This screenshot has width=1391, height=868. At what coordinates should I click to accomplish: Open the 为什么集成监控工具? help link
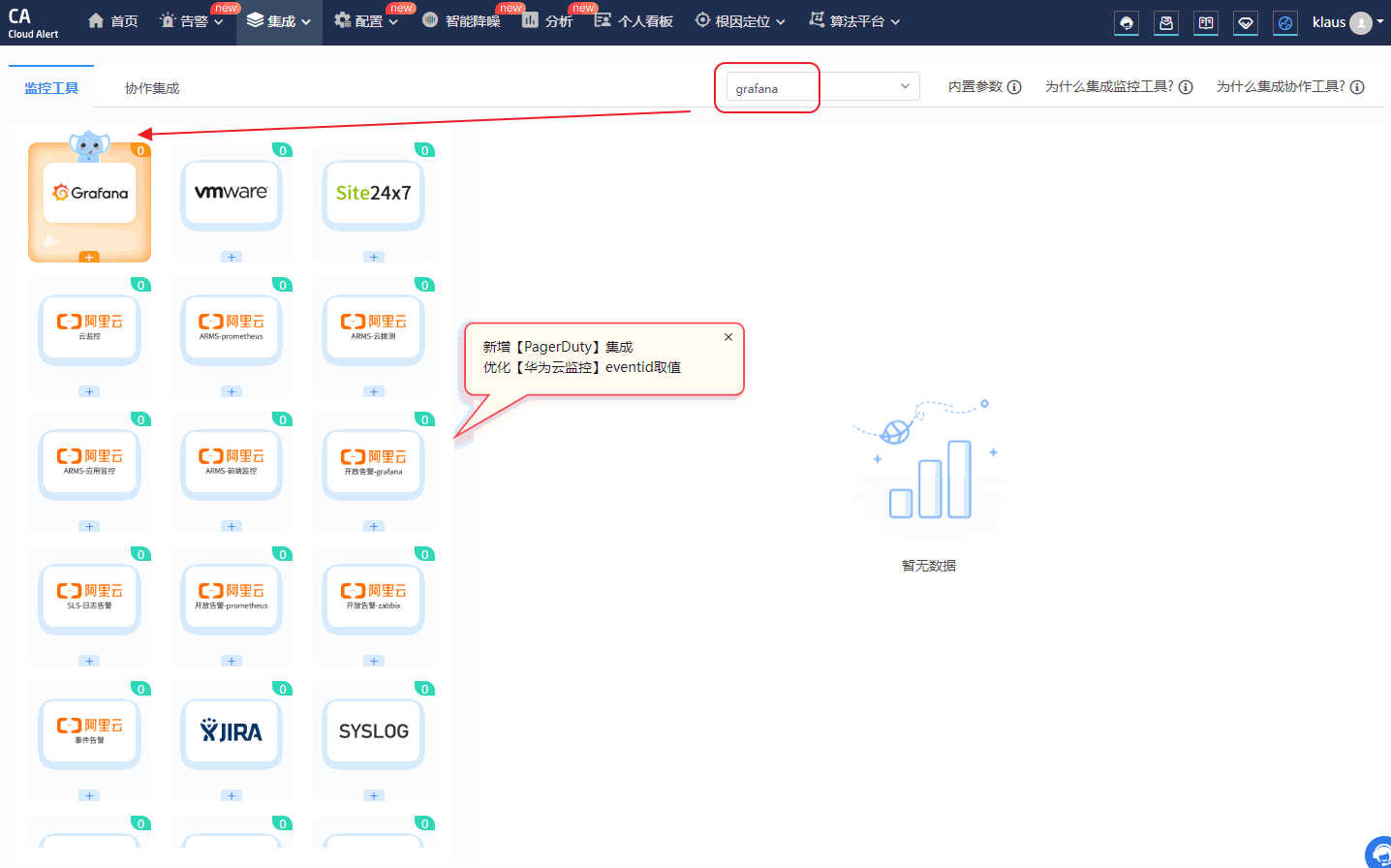click(x=1119, y=87)
